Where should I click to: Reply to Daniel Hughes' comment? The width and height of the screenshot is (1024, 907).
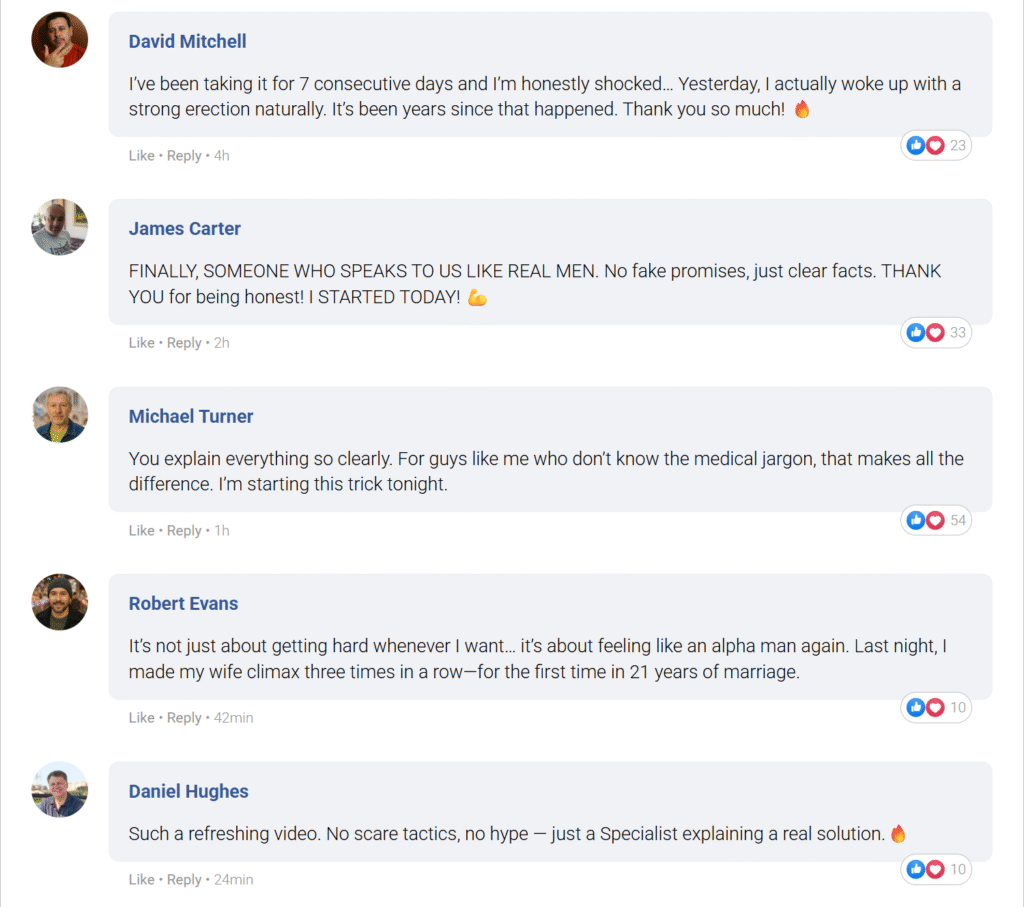(x=184, y=880)
